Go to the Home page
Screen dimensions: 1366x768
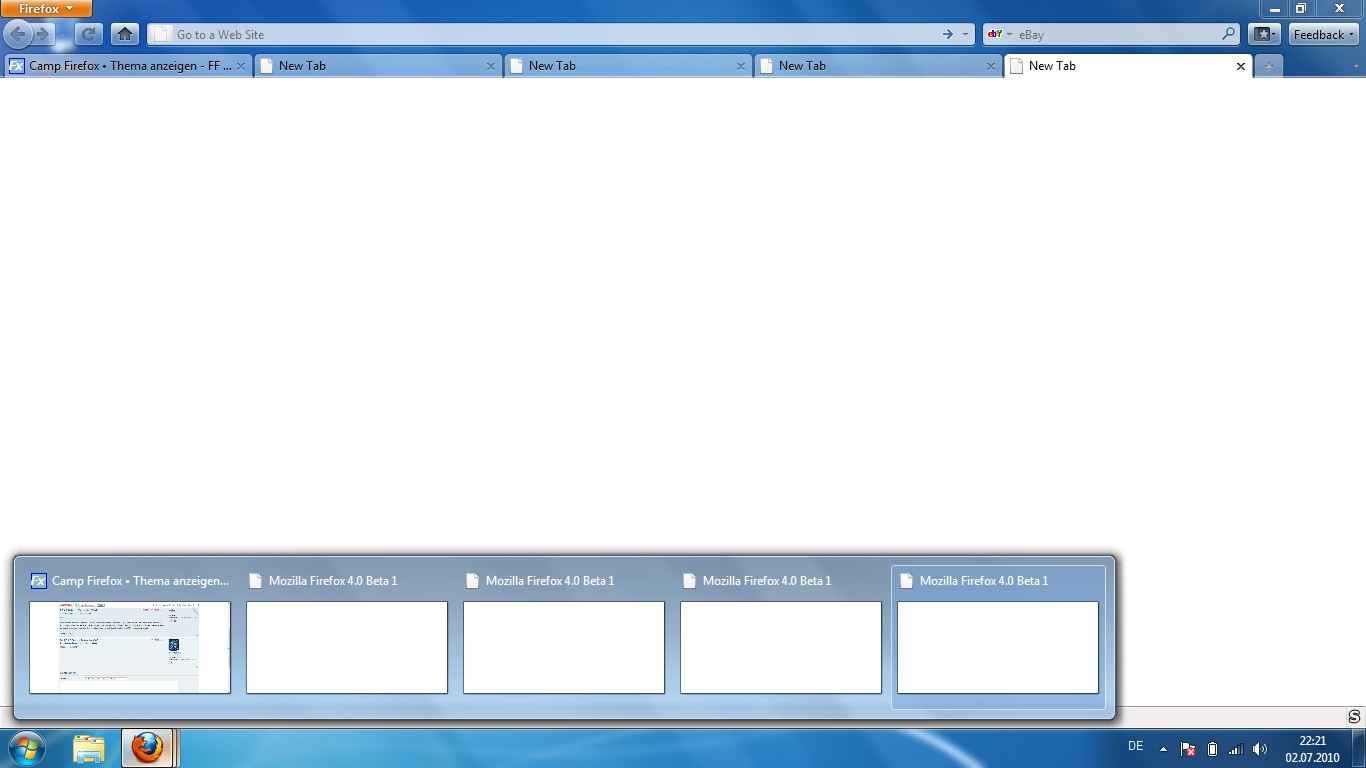125,34
